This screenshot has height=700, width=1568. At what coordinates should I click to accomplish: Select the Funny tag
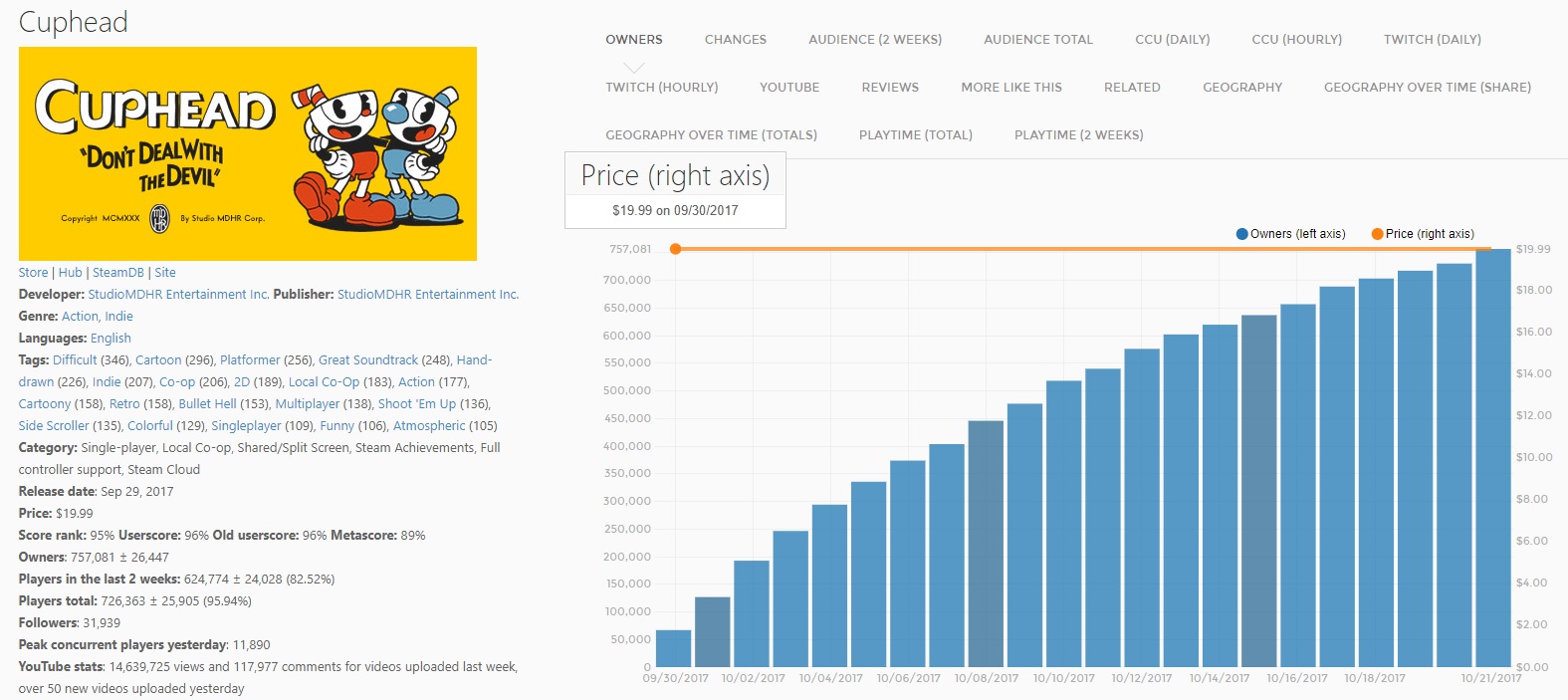pos(336,426)
